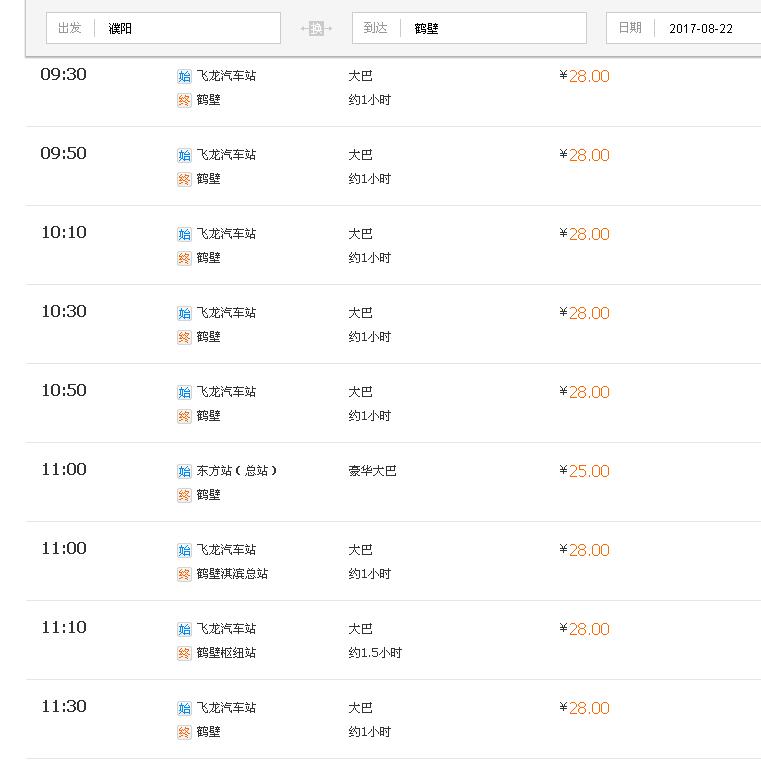Viewport: 761px width, 764px height.
Task: Click the 始 icon in the 鹤壁淇滨总站 row
Action: click(x=184, y=550)
